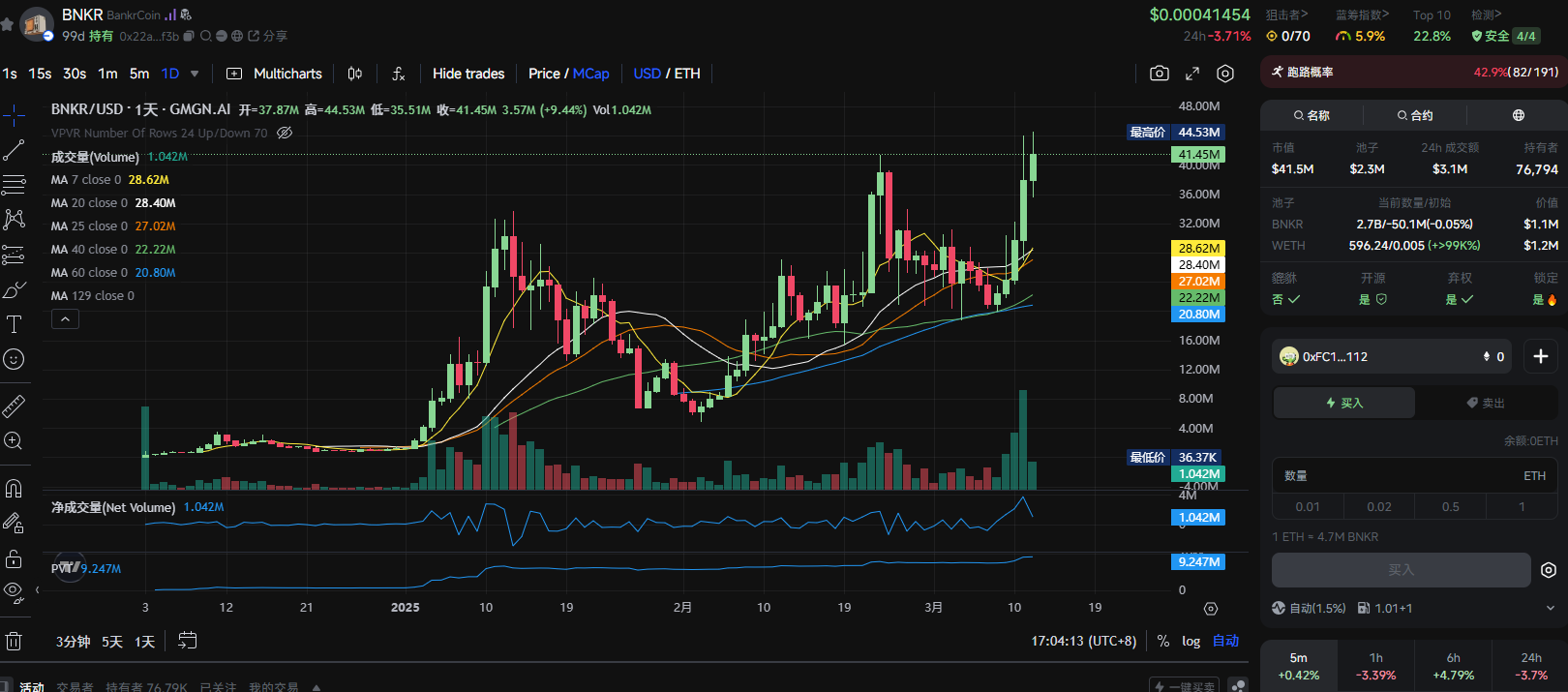Take a chart snapshot with camera icon

(1160, 74)
